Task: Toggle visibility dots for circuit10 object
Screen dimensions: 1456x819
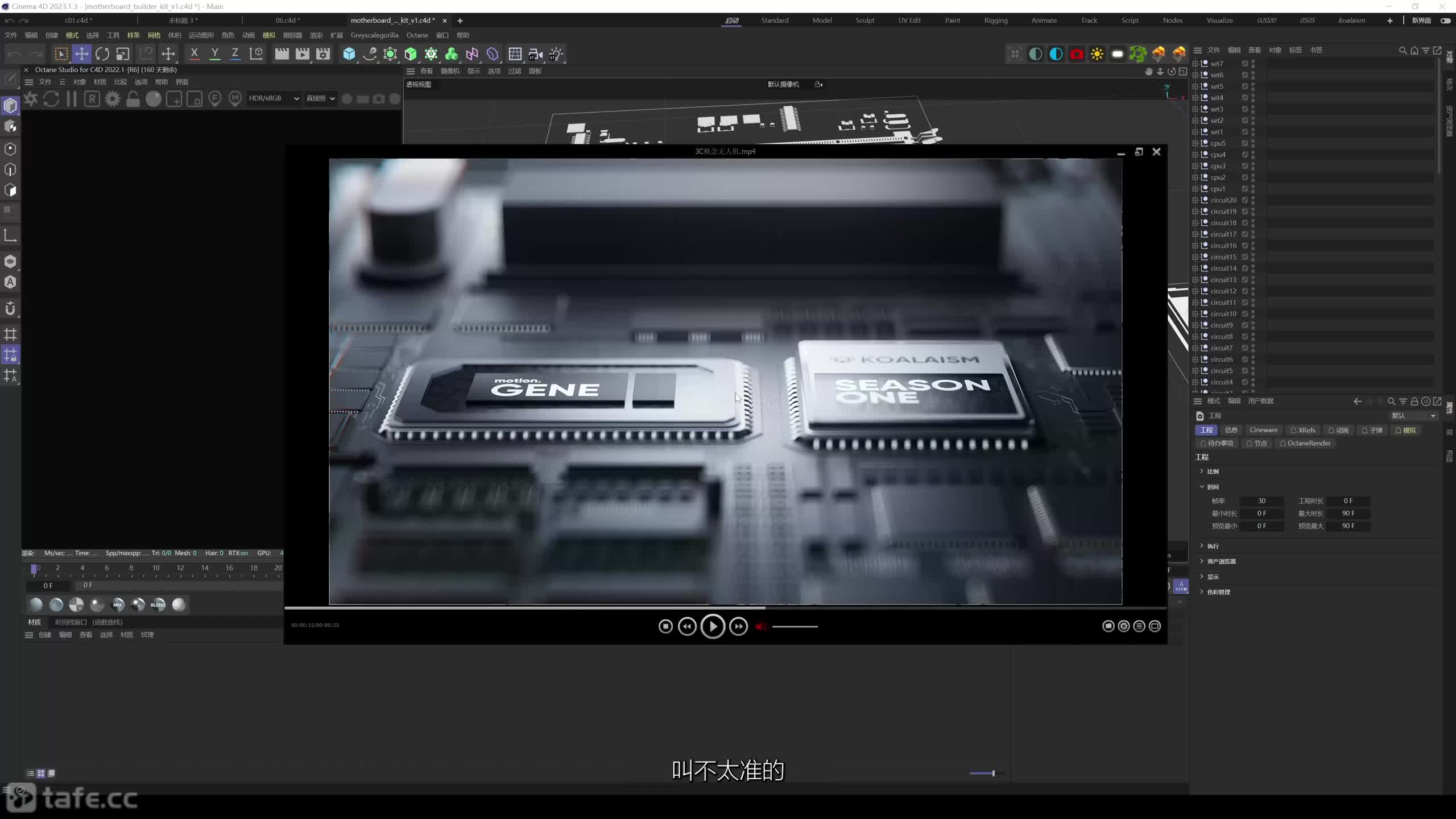Action: pos(1253,314)
